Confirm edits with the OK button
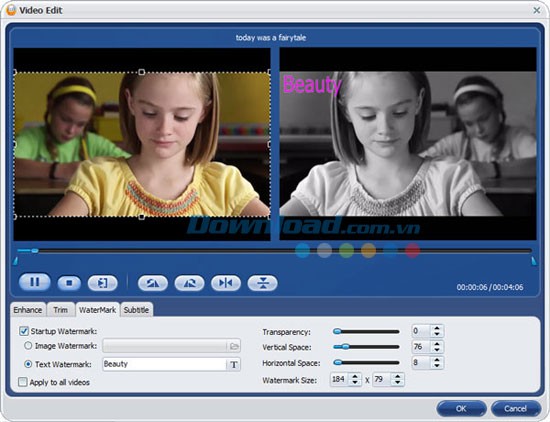Screen dimensions: 550x422 pyautogui.click(x=461, y=409)
